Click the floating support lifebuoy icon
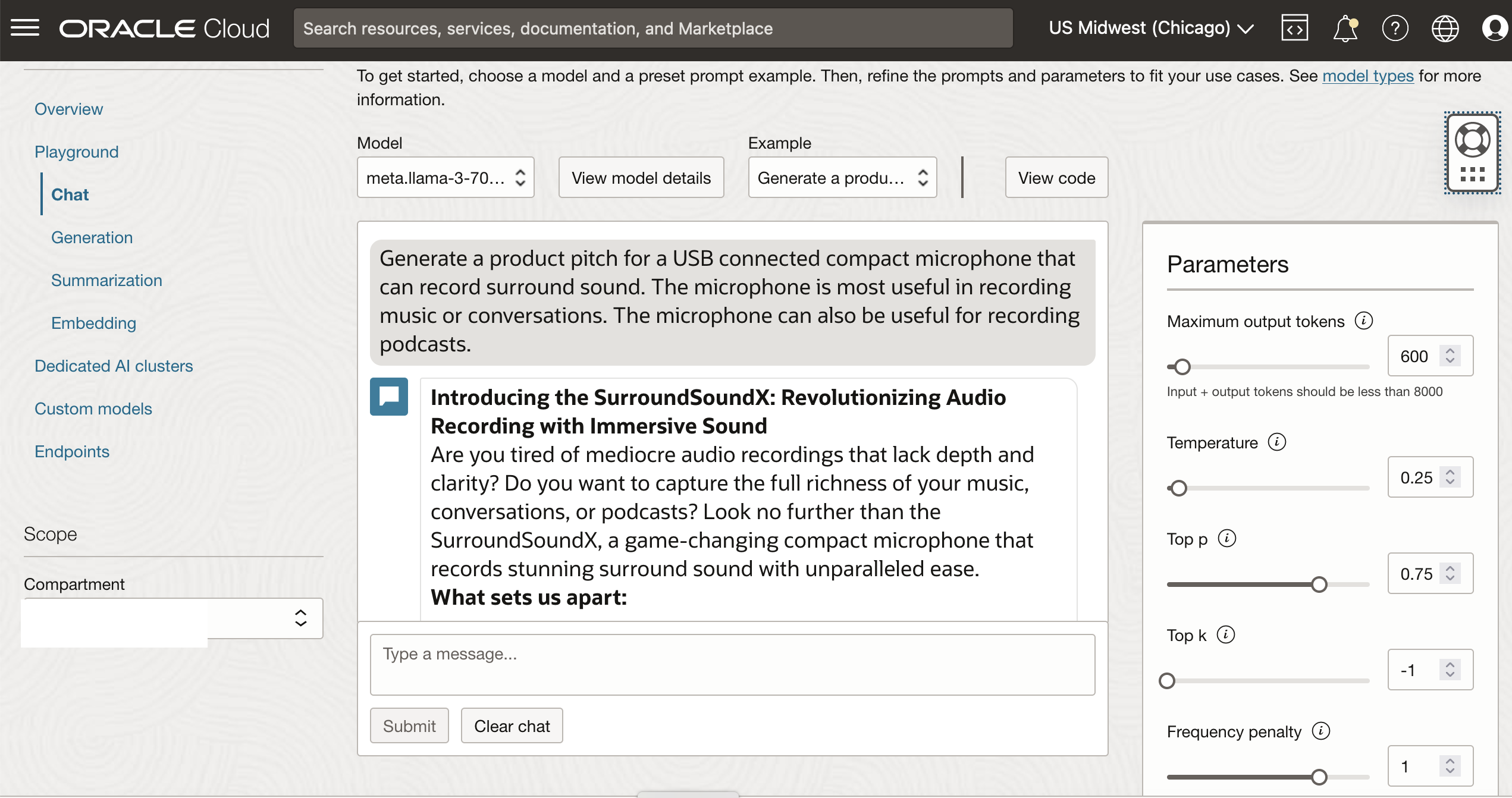The image size is (1512, 798). point(1472,141)
